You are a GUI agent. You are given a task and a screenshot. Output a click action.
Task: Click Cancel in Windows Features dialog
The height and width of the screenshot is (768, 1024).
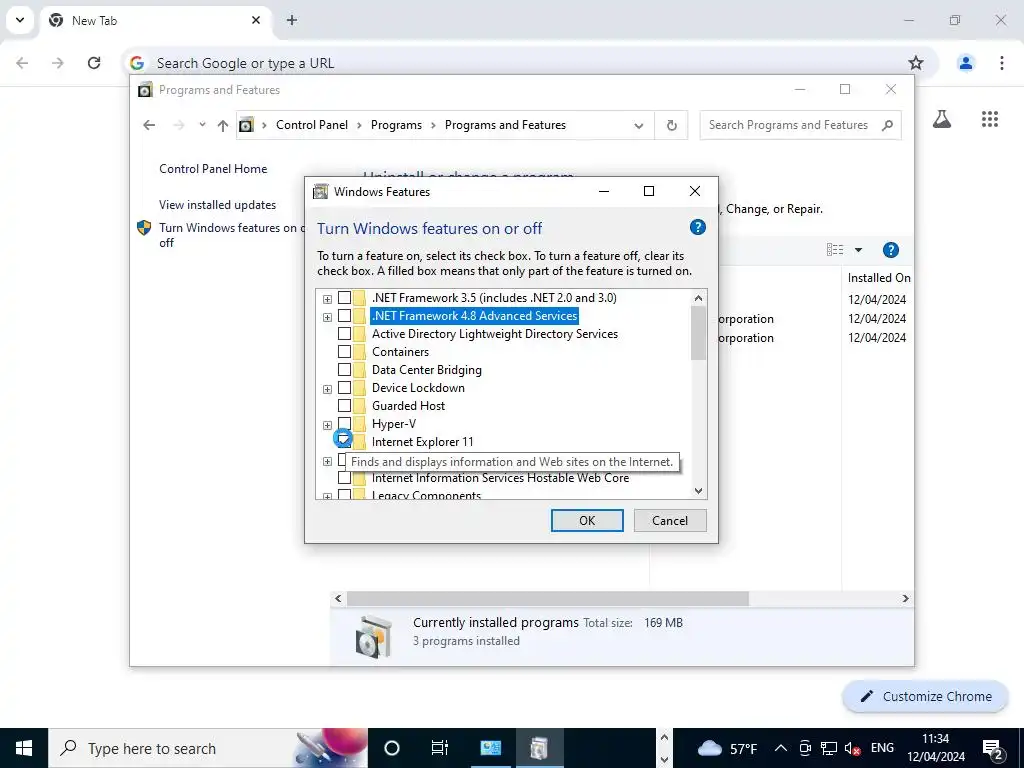[670, 520]
